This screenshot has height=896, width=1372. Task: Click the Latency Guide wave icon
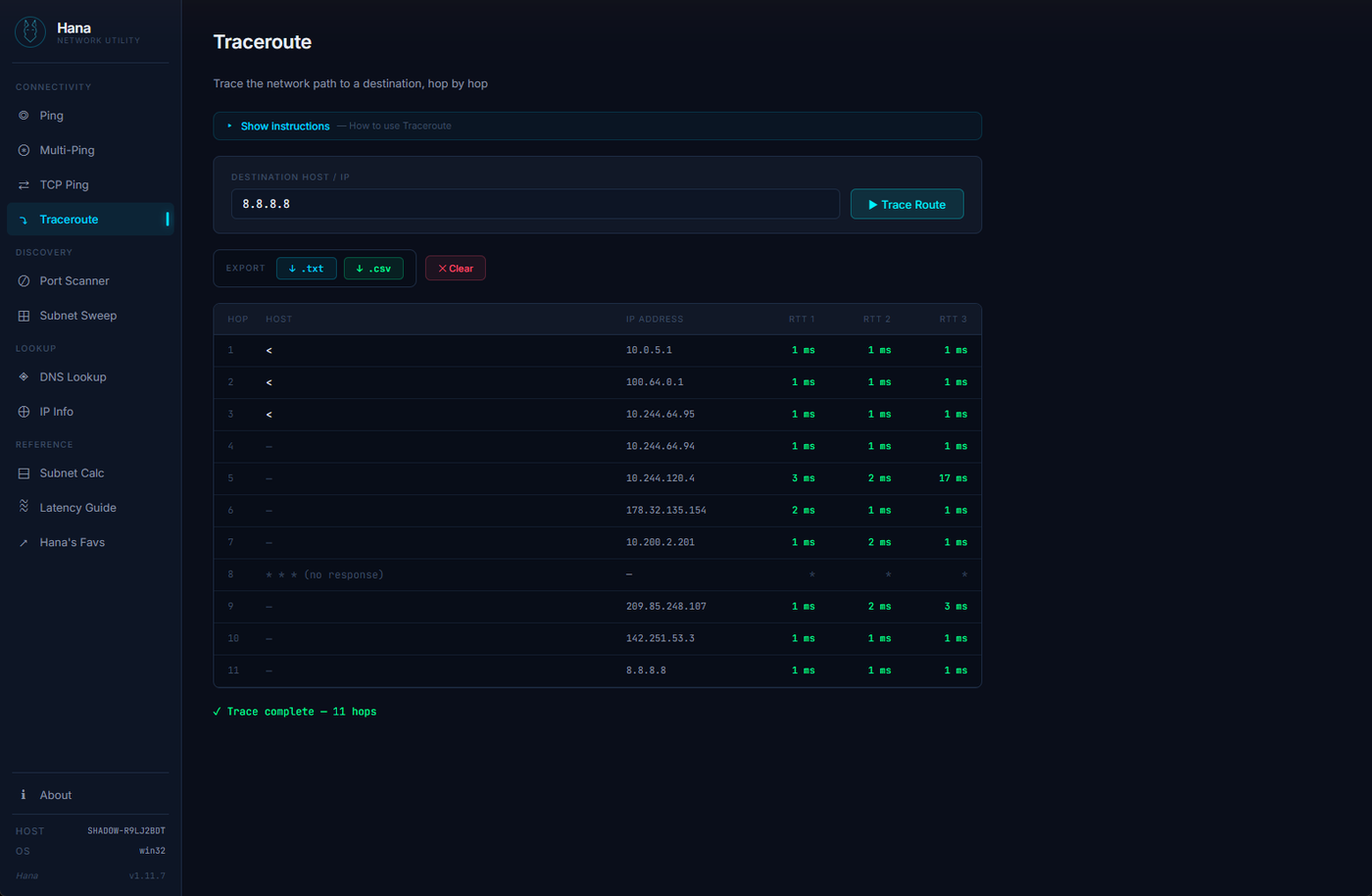(24, 507)
